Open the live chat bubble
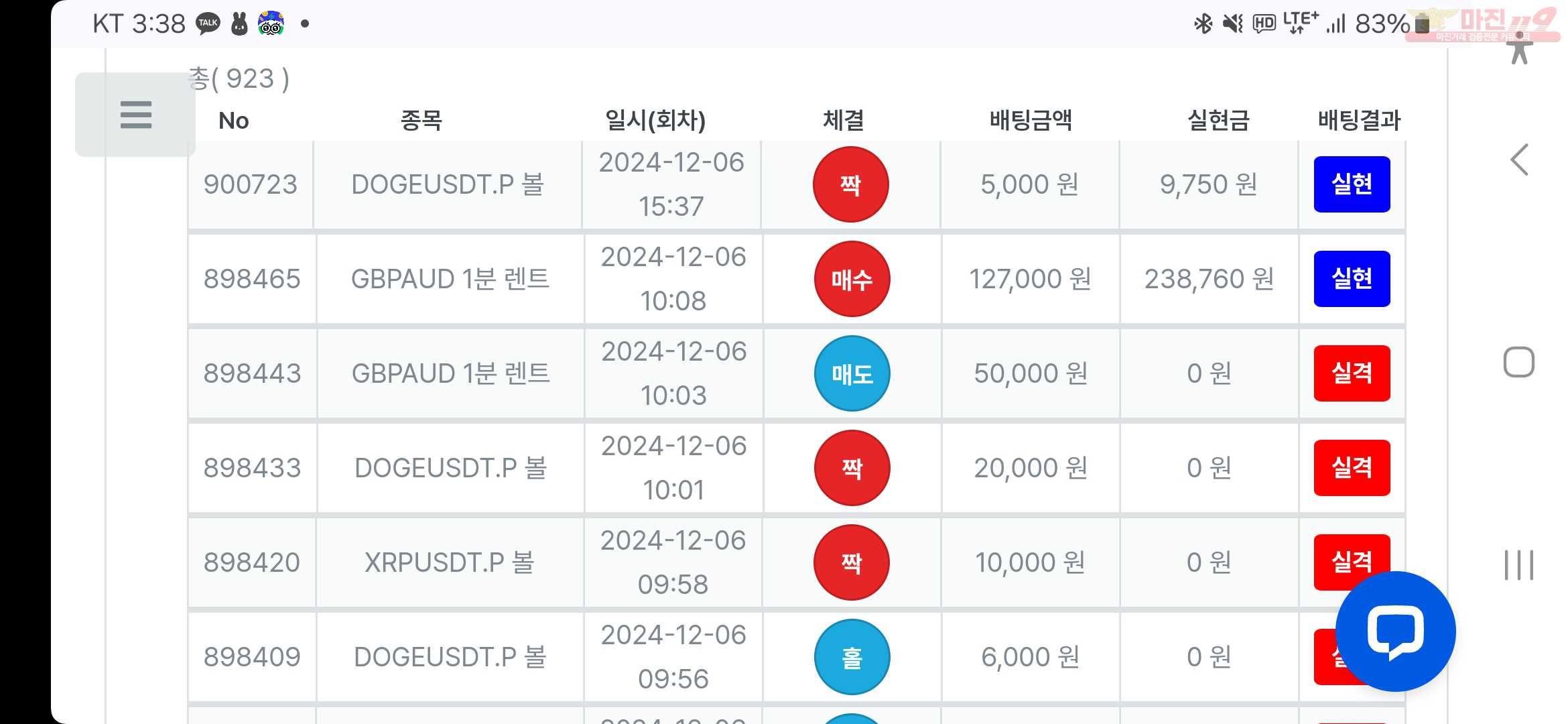 [x=1395, y=631]
